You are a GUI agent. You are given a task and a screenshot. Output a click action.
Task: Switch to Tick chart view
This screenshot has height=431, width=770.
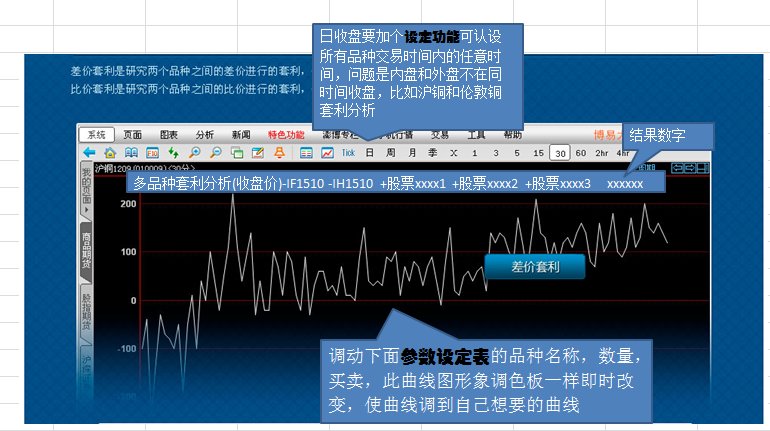click(x=348, y=153)
